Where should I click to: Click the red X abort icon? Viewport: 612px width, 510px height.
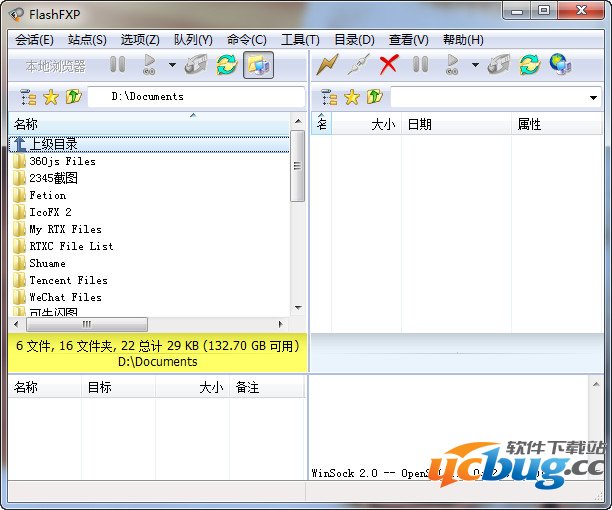[389, 65]
